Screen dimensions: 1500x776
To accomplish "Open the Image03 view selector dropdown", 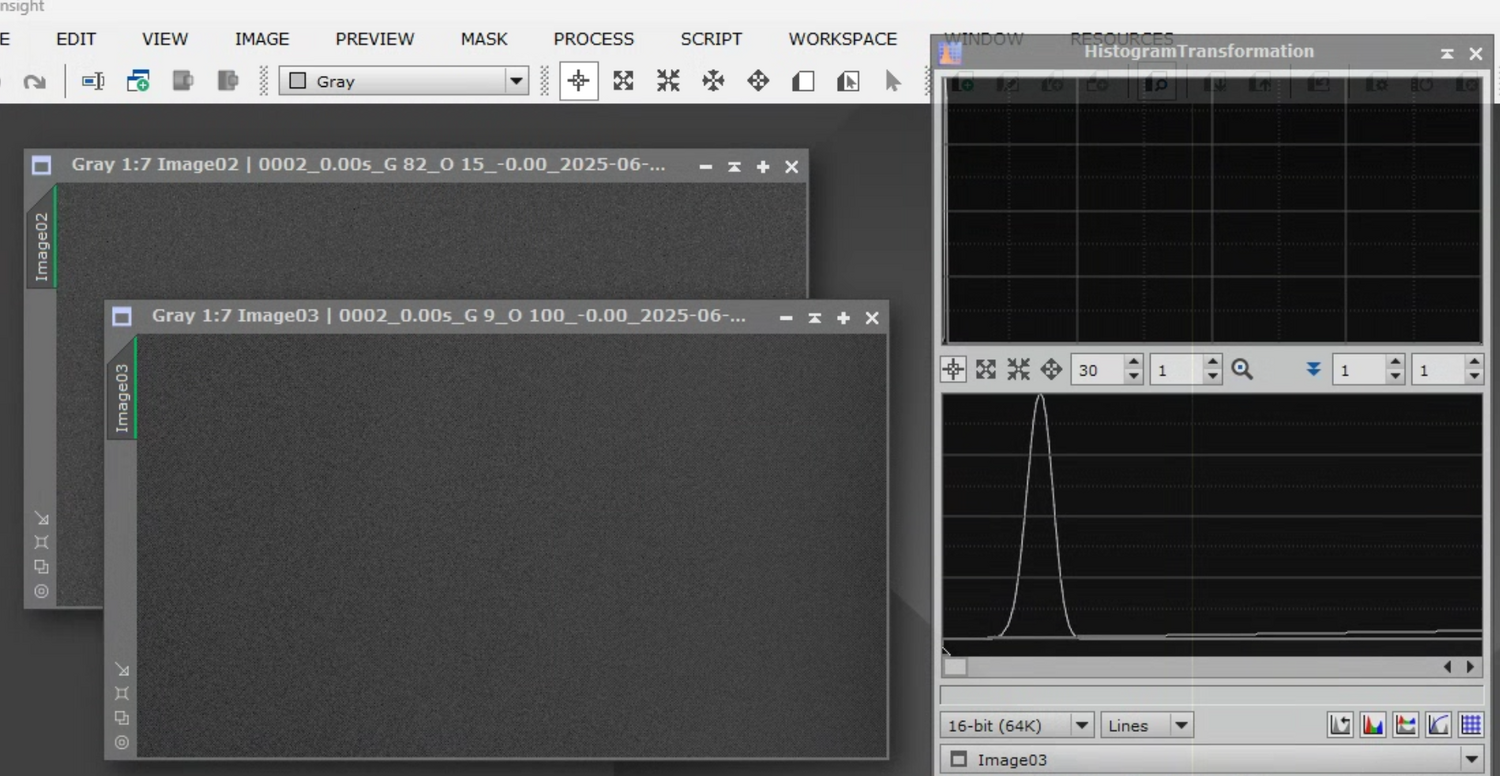I will tap(1212, 760).
